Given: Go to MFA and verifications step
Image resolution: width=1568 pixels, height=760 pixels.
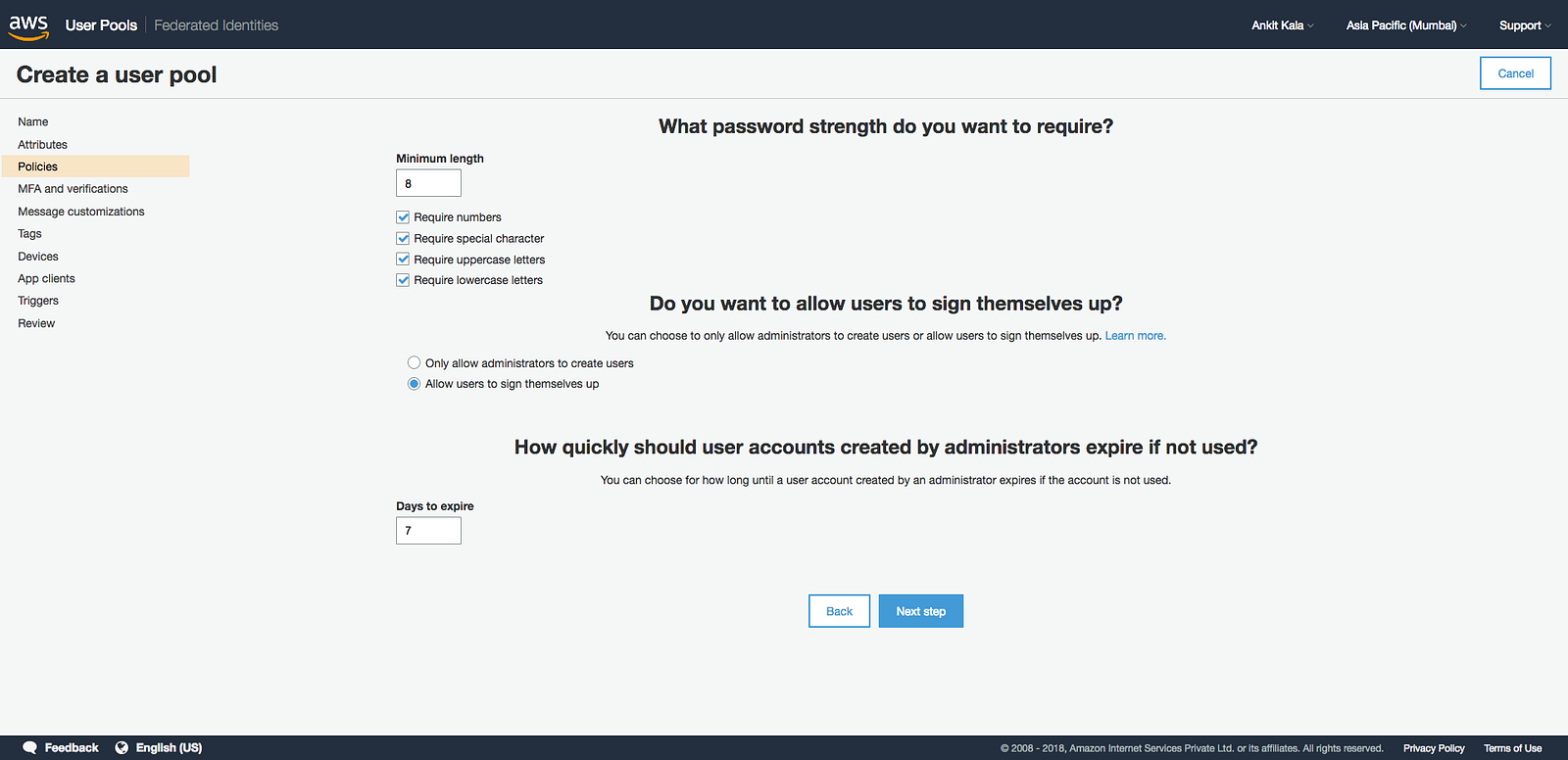Looking at the screenshot, I should click(x=73, y=189).
